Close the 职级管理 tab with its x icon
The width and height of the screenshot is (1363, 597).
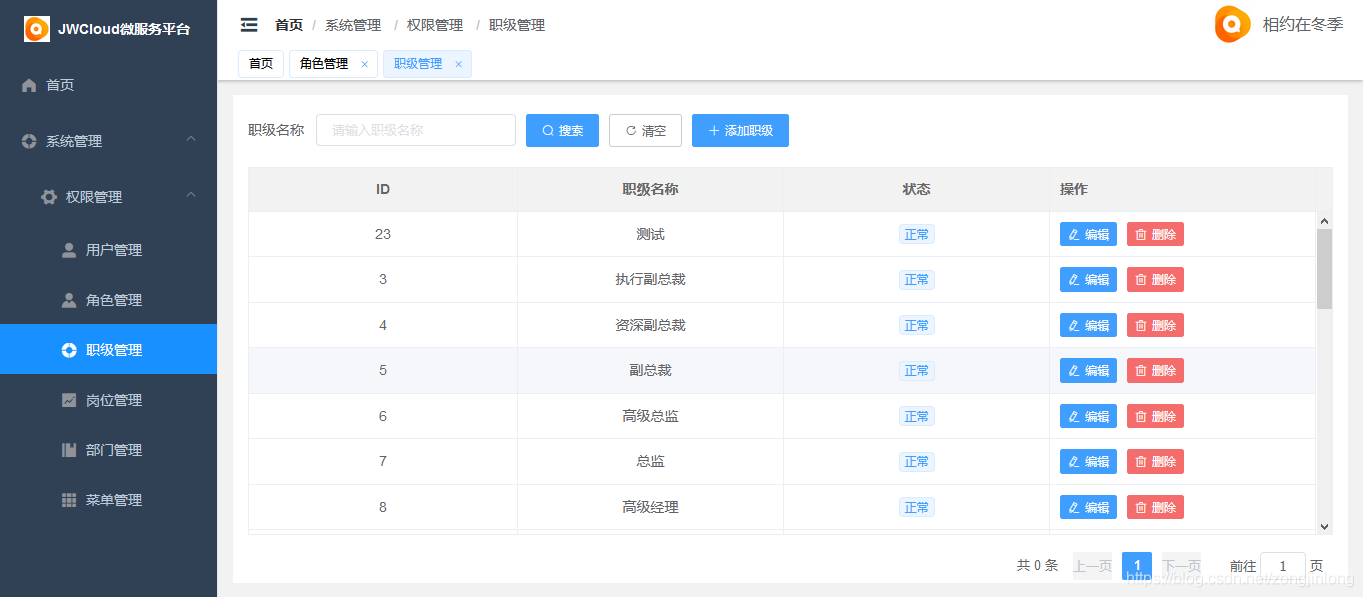point(459,64)
